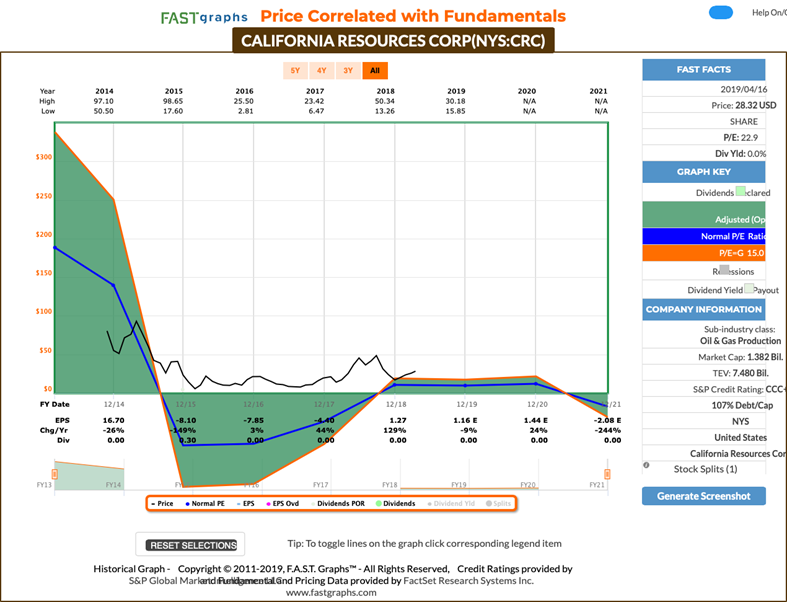
Task: Click the 2018 Chg/Yr value 129%
Action: click(395, 430)
